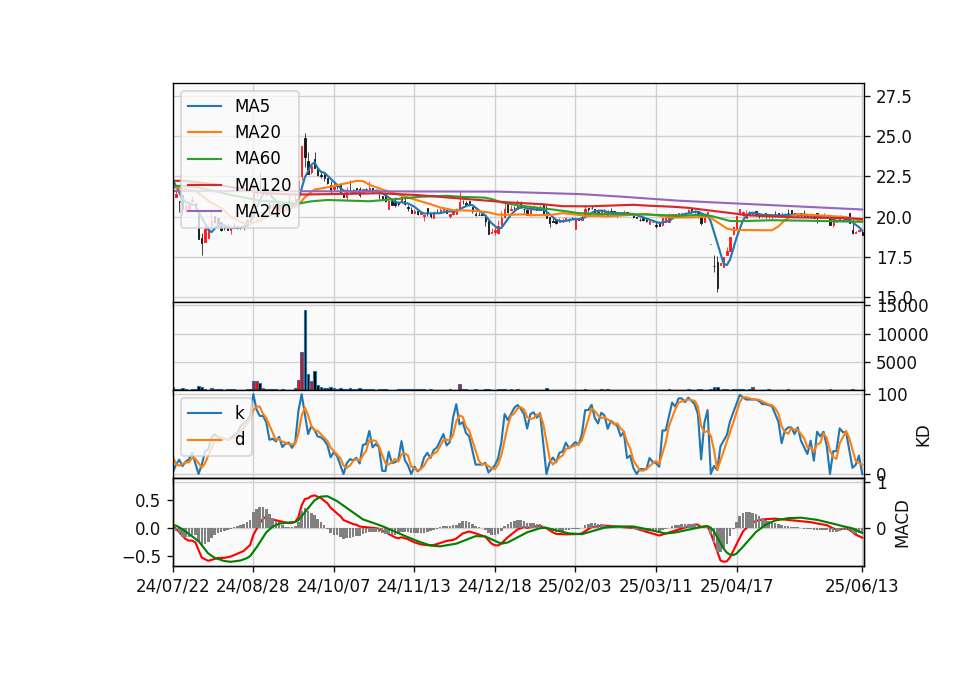Click the MA5 blue line sample in legend
The image size is (960, 690).
204,106
